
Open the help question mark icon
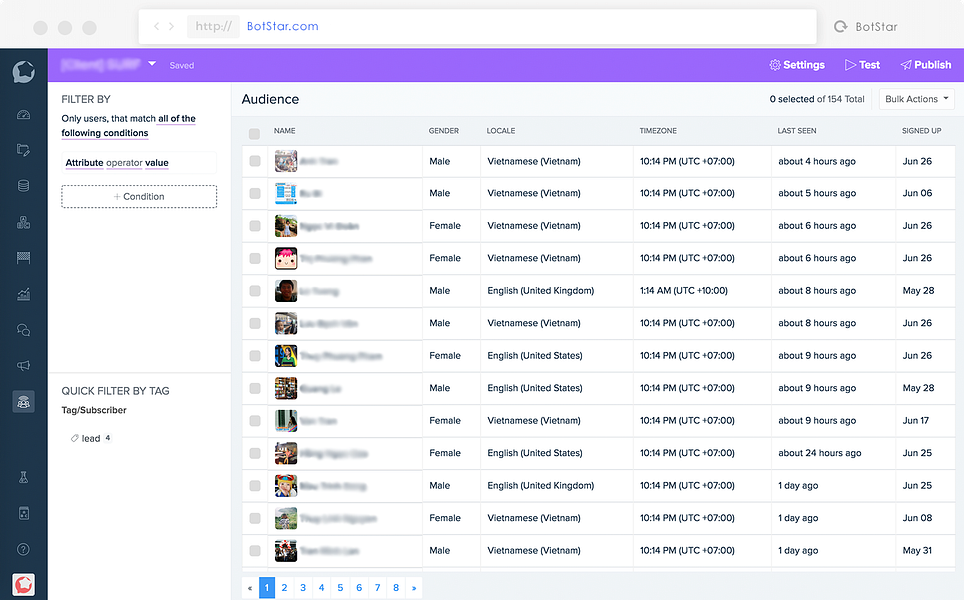[x=23, y=549]
